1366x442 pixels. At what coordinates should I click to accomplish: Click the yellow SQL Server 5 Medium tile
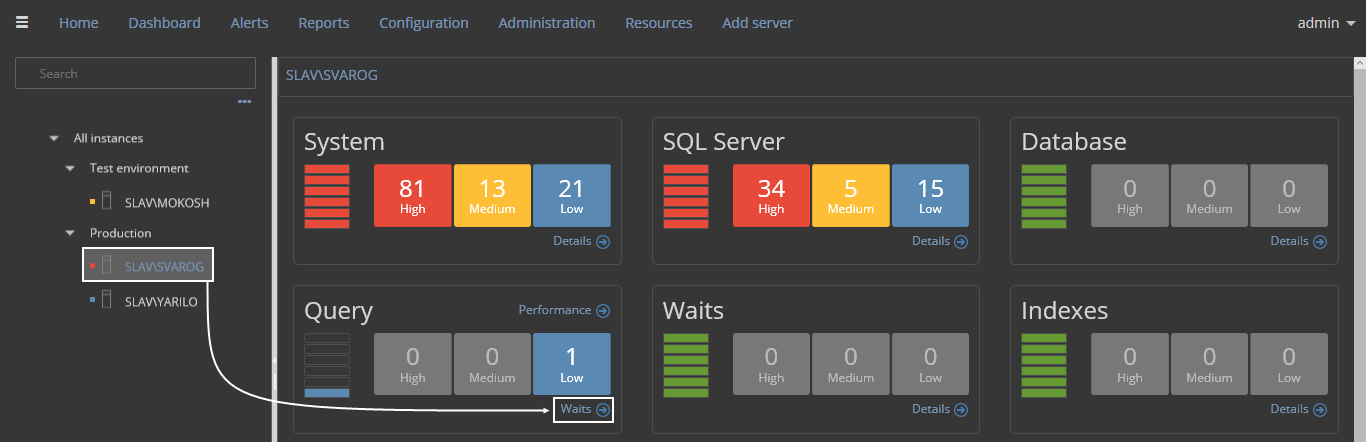pos(850,196)
